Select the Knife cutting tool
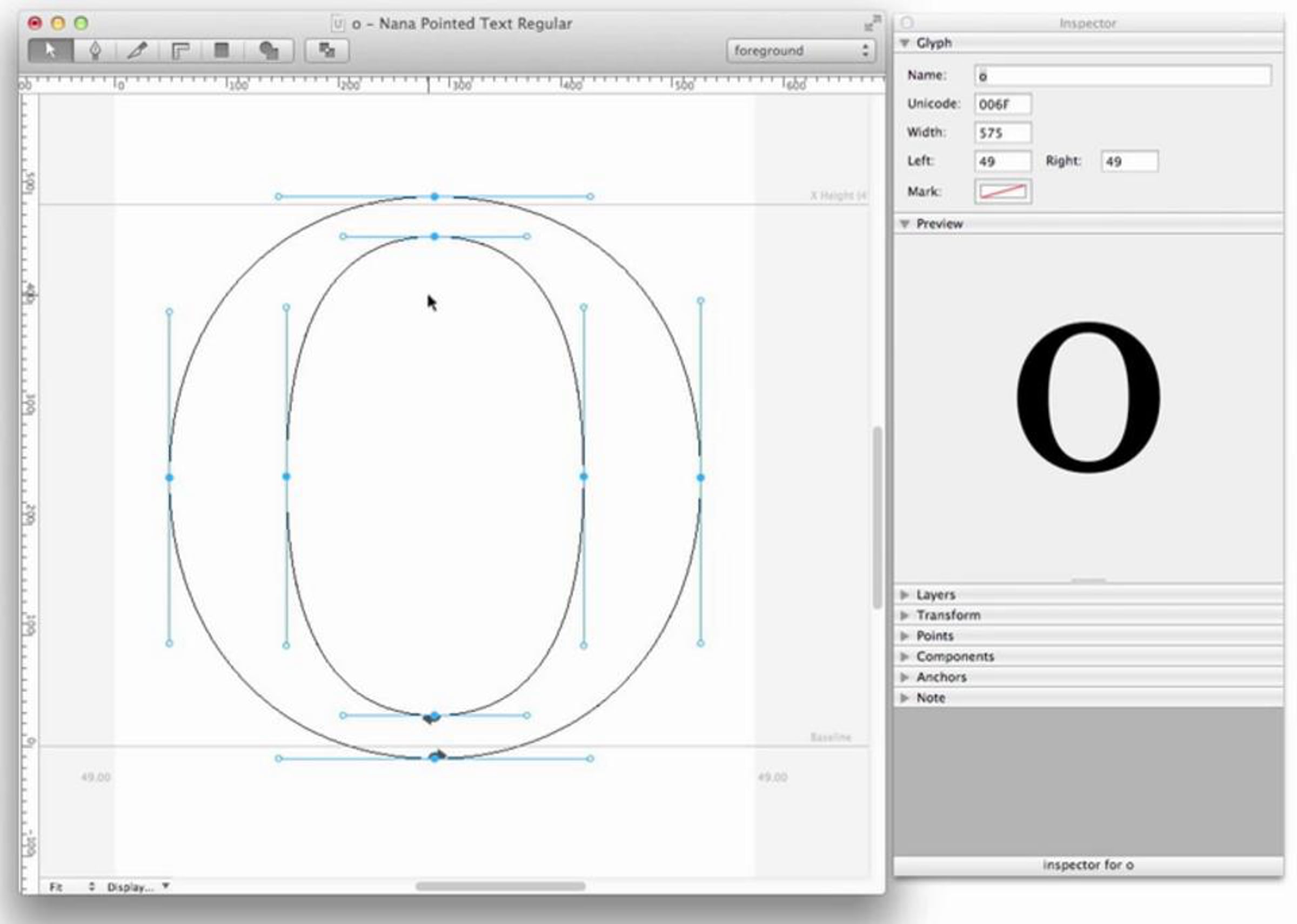Image resolution: width=1297 pixels, height=924 pixels. point(137,51)
